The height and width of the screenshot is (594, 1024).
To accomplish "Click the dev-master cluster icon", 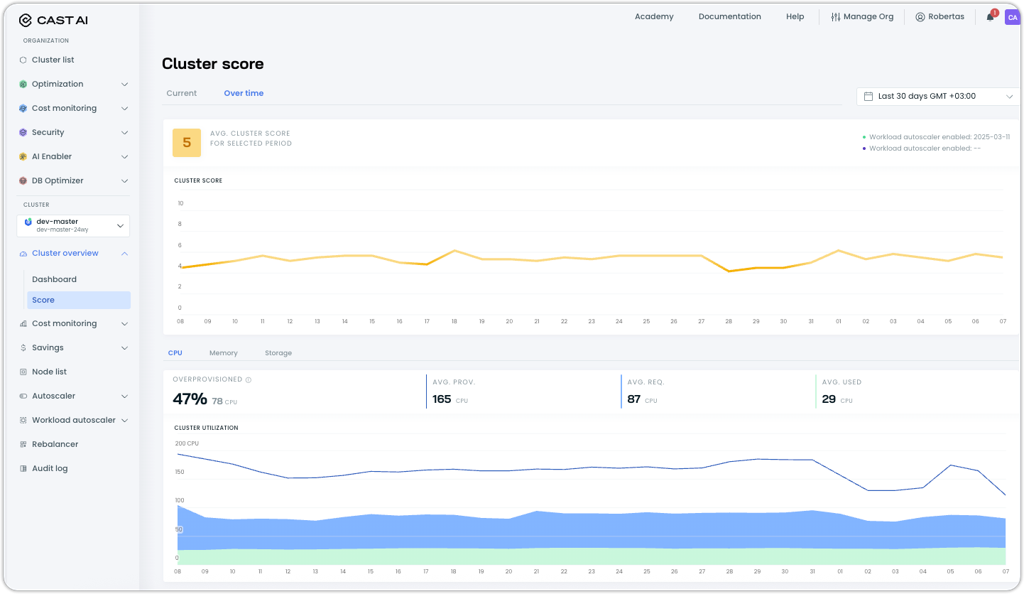I will pyautogui.click(x=28, y=223).
